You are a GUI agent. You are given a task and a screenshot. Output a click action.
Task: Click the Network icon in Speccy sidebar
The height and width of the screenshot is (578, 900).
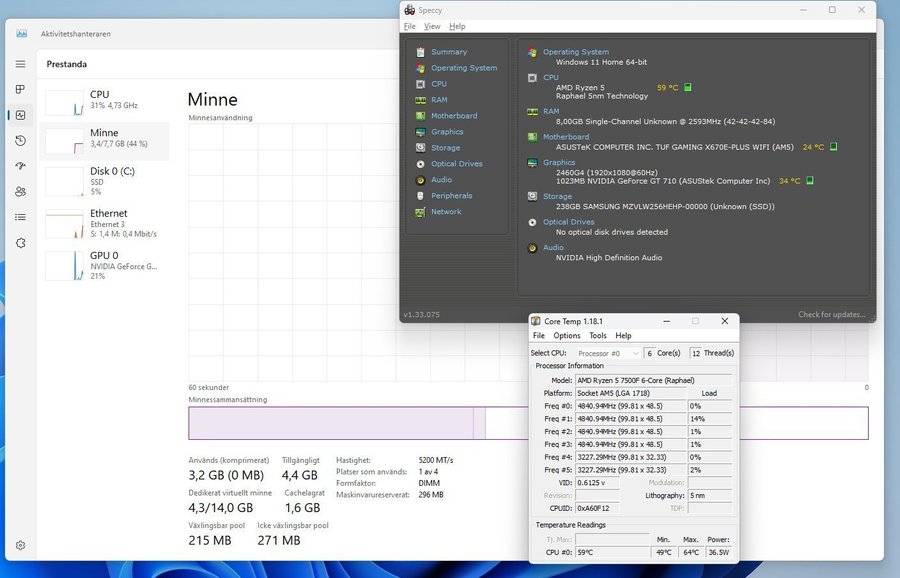(x=420, y=212)
